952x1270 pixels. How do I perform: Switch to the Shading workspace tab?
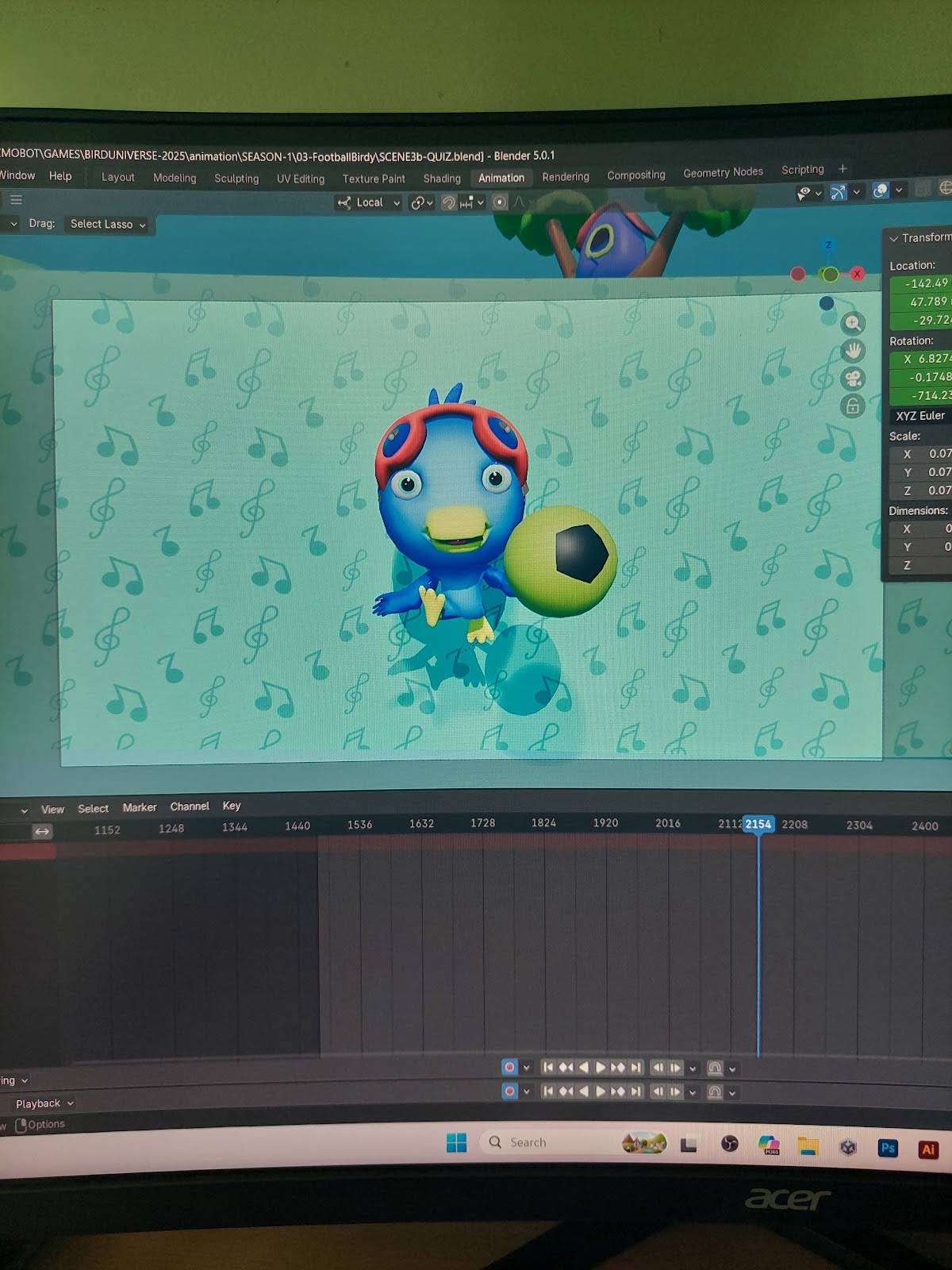click(x=442, y=179)
